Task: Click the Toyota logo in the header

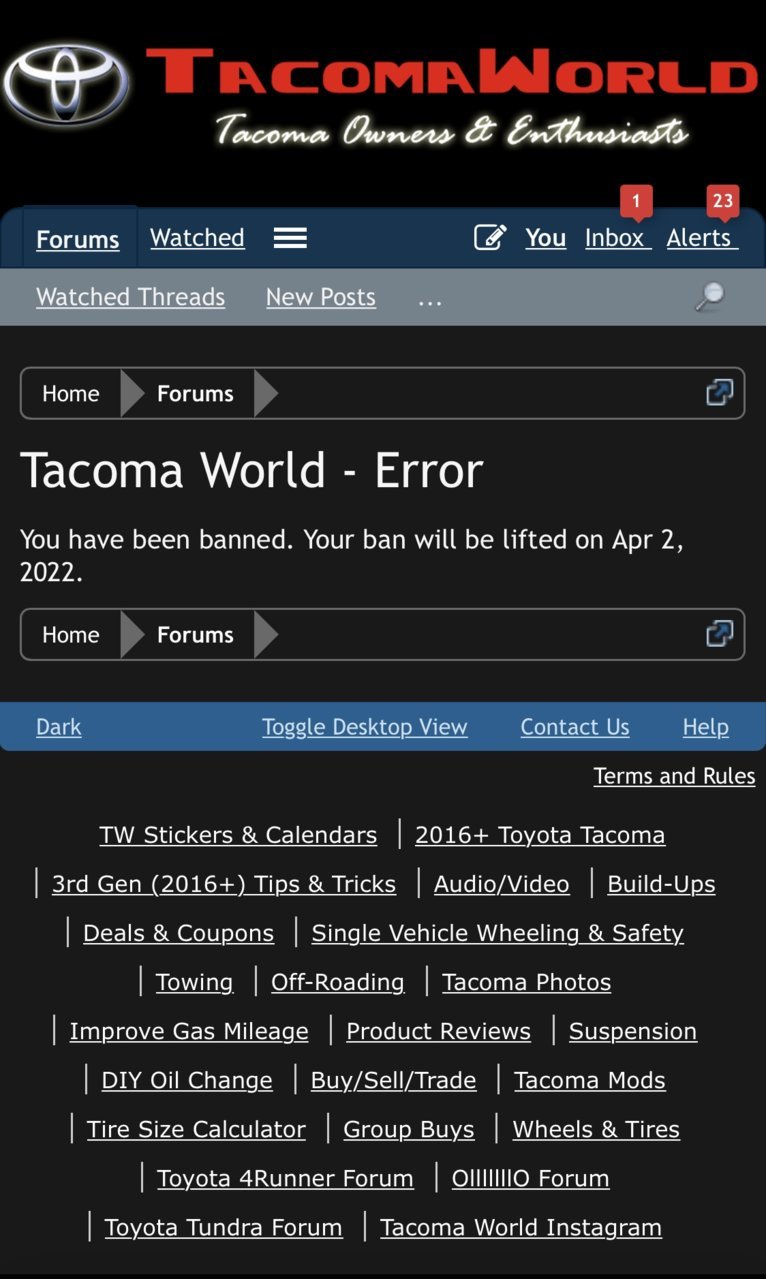Action: pyautogui.click(x=66, y=84)
